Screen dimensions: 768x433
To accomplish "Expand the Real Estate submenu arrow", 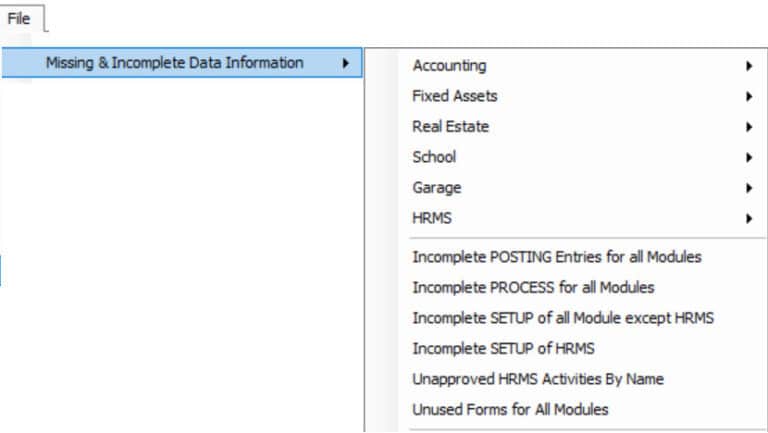I will pyautogui.click(x=748, y=127).
